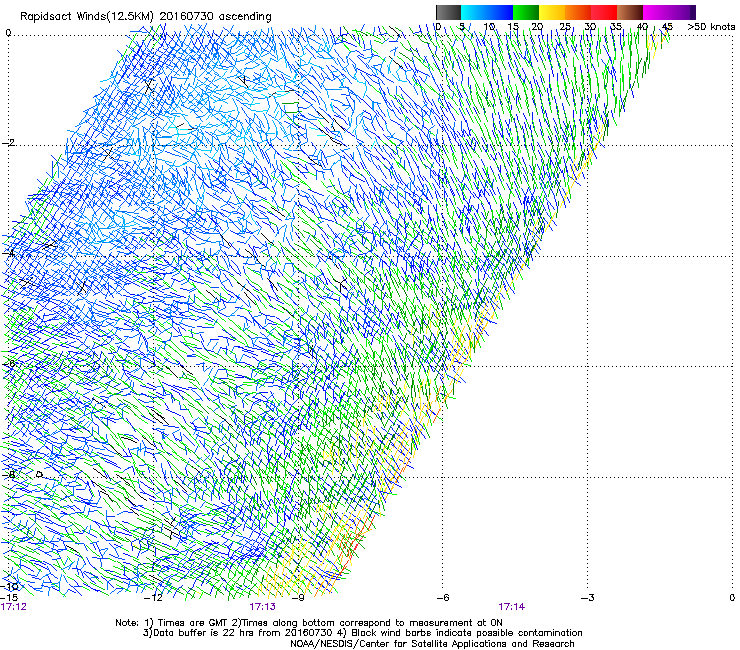This screenshot has width=740, height=650.
Task: Click the legend number 25
Action: click(565, 27)
